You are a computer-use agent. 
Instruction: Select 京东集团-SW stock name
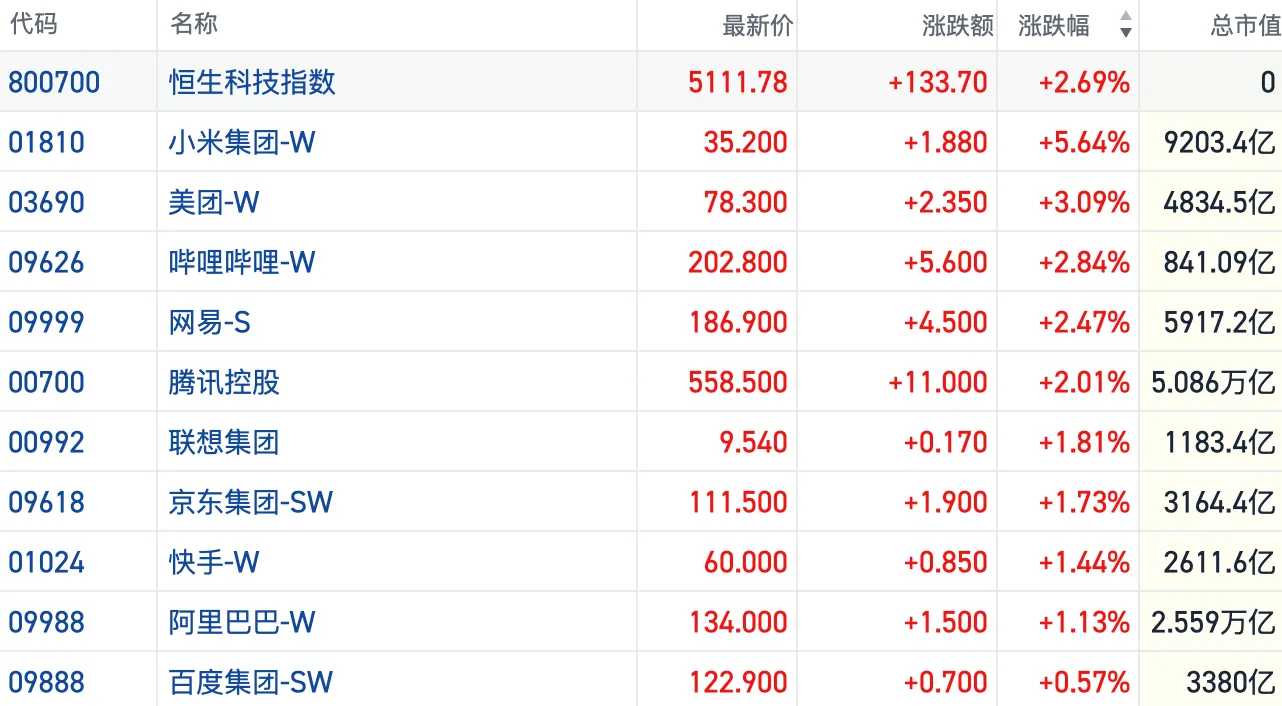(x=251, y=502)
